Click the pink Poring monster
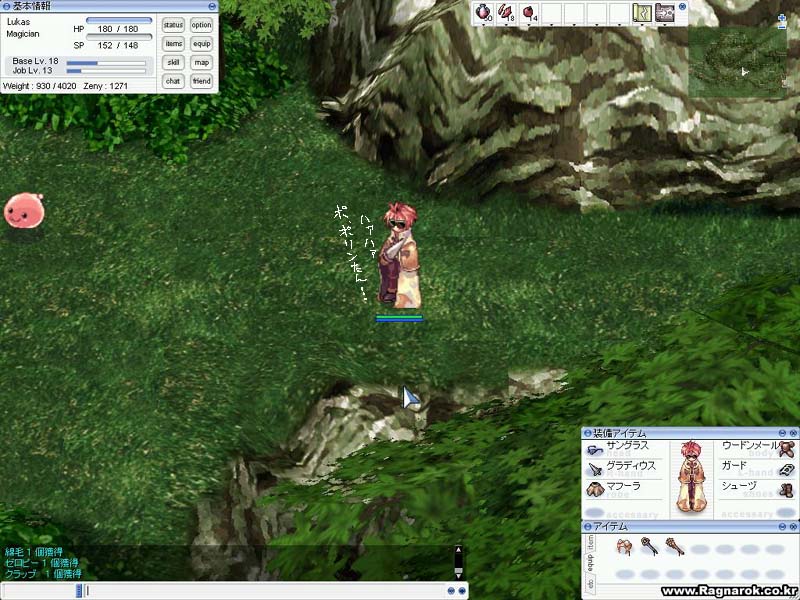This screenshot has height=600, width=800. 21,210
